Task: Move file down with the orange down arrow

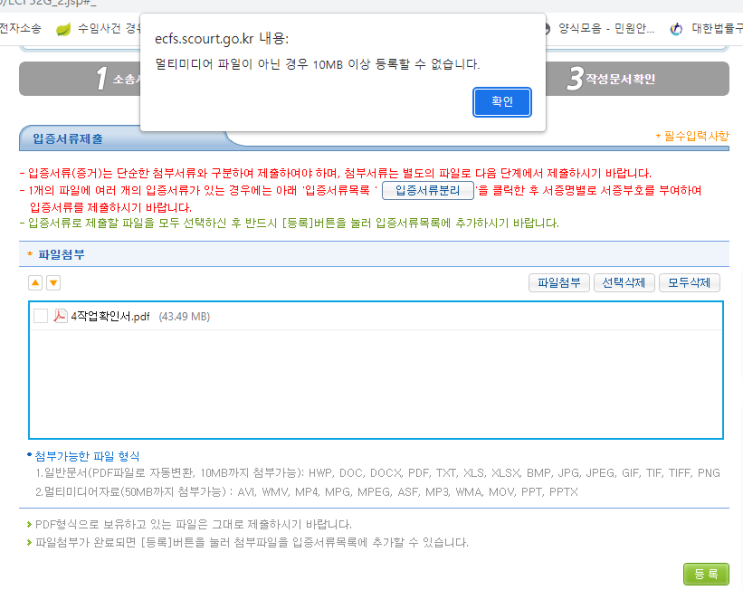Action: click(x=54, y=283)
